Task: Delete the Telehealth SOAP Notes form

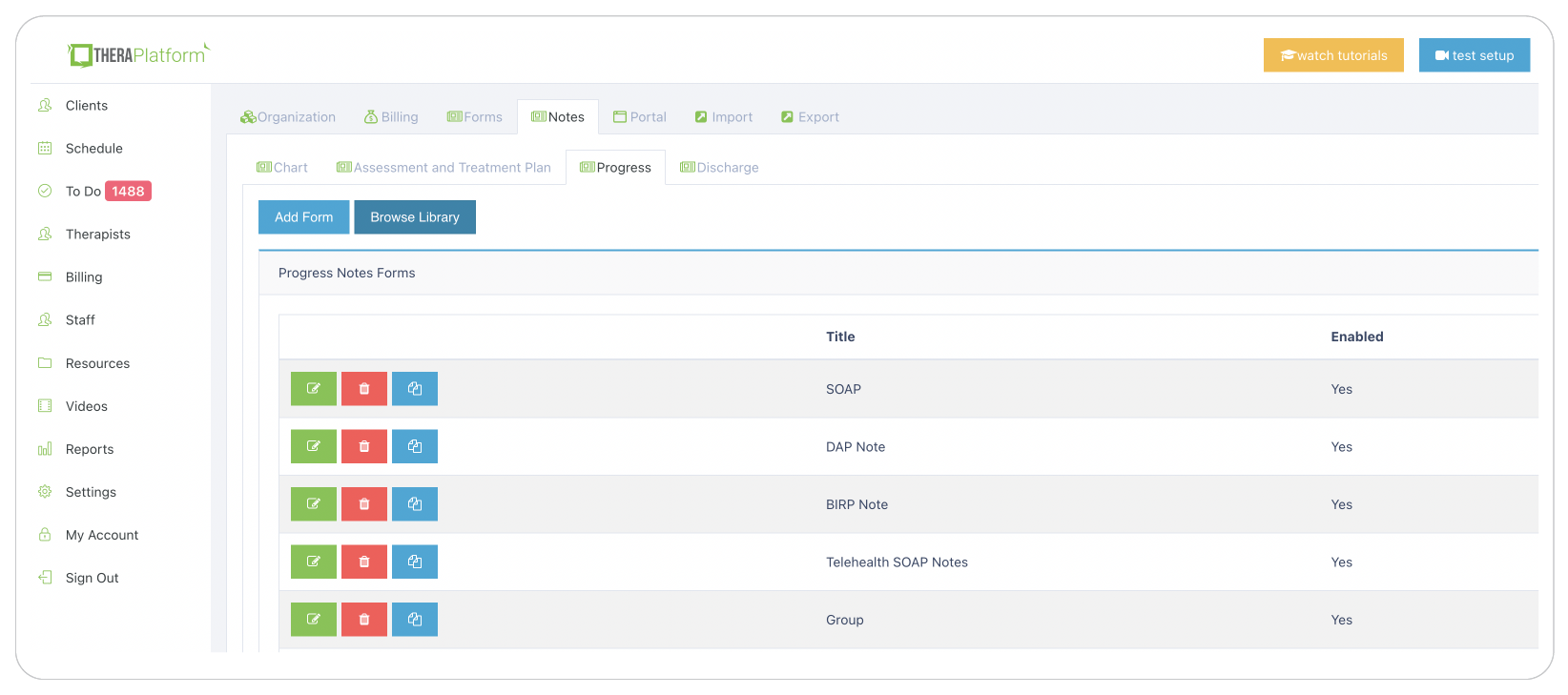Action: (x=364, y=562)
